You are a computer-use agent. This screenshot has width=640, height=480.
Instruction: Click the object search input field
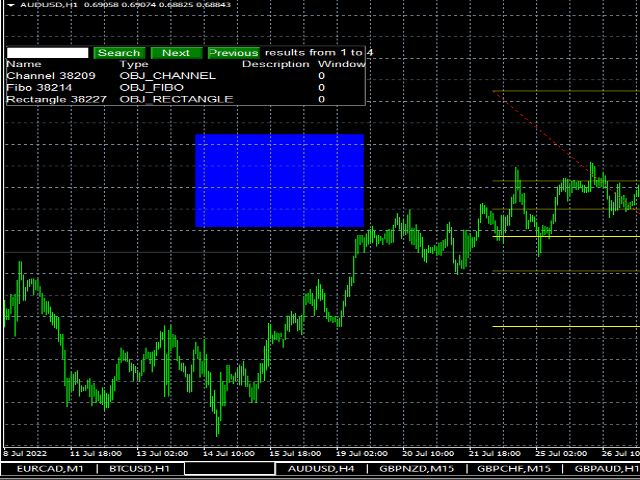(x=47, y=53)
